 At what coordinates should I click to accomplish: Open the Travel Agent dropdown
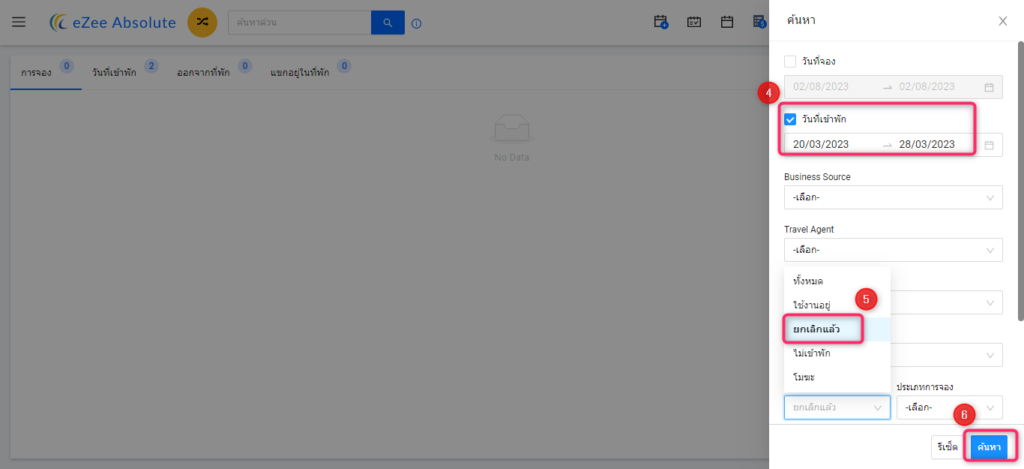coord(893,250)
